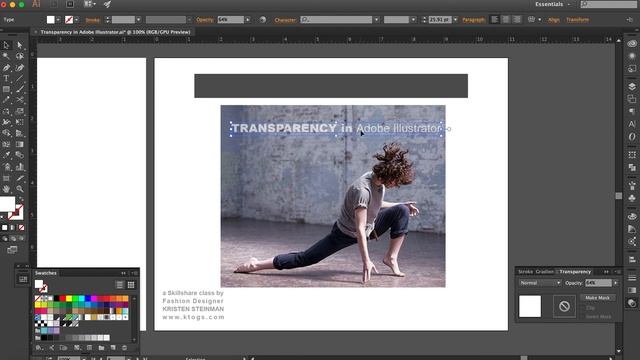Select the Type tool
640x360 pixels.
pyautogui.click(x=6, y=78)
